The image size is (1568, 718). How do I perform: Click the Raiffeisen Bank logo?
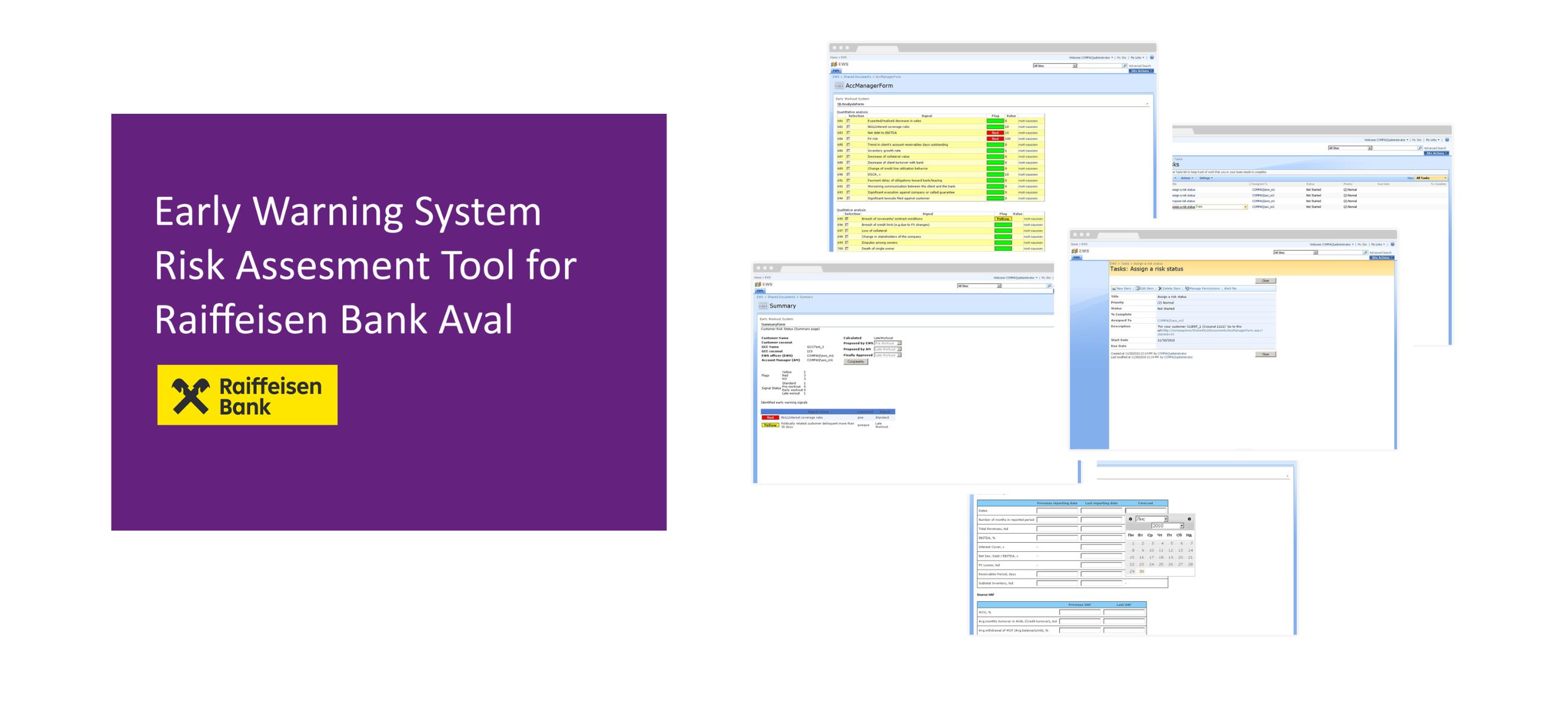point(247,394)
